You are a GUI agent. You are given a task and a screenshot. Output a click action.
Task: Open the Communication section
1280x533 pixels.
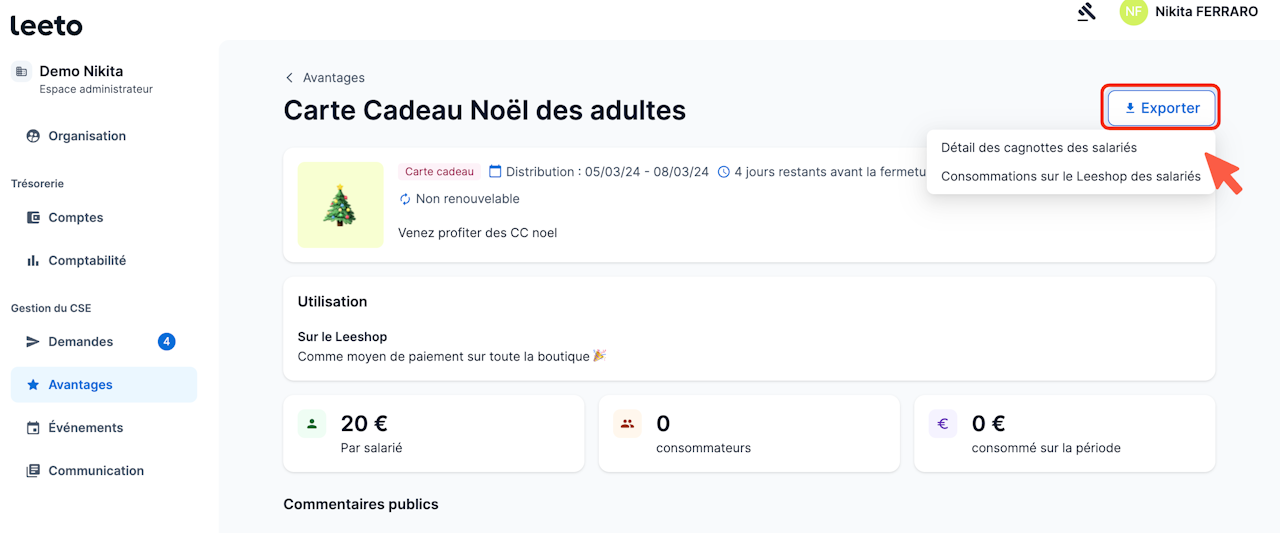point(96,470)
